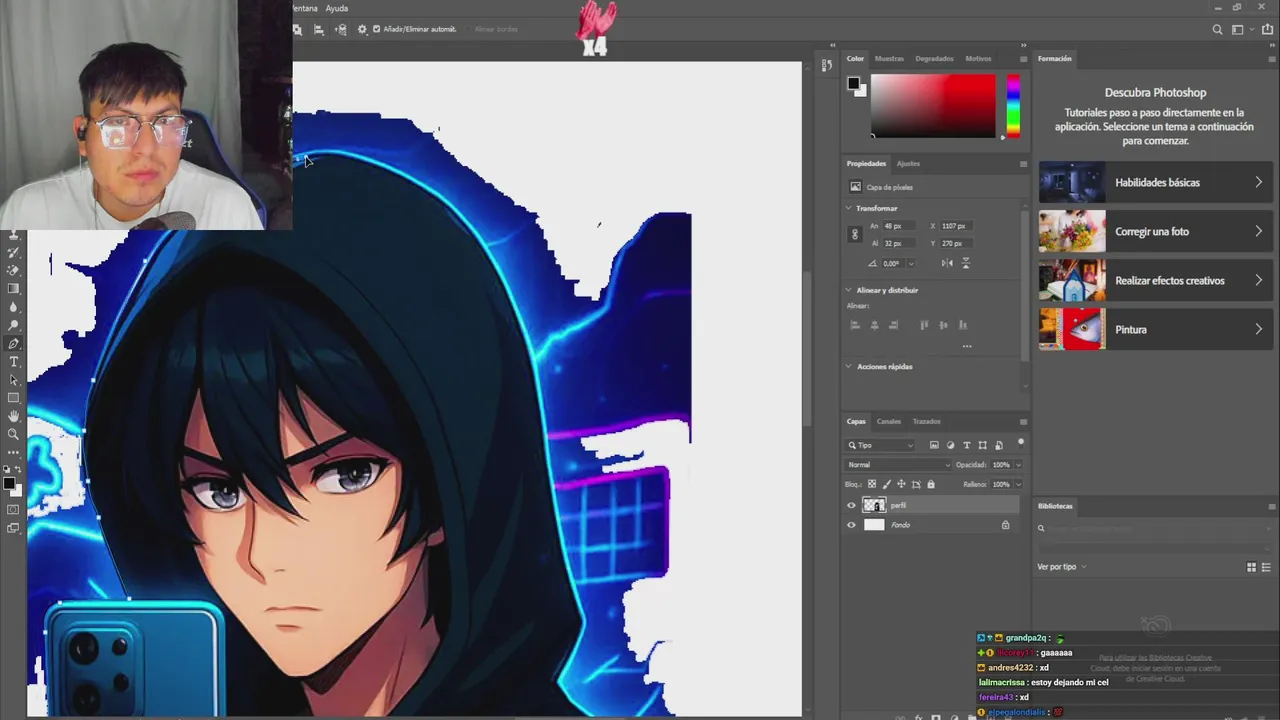Select the Dodge tool
This screenshot has height=720, width=1280.
point(14,325)
